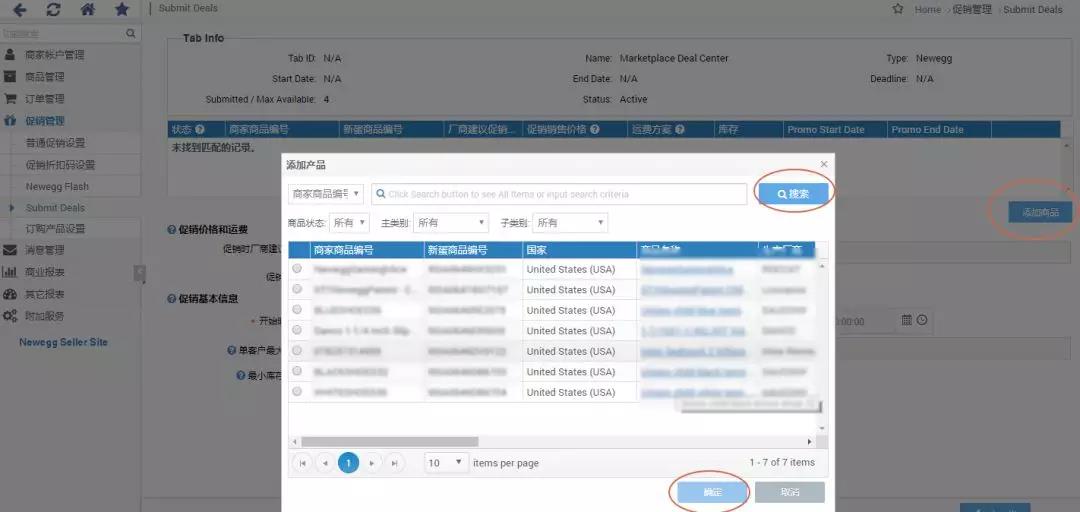The height and width of the screenshot is (512, 1080).
Task: Sort by 国家 column in dialog
Action: coord(579,250)
